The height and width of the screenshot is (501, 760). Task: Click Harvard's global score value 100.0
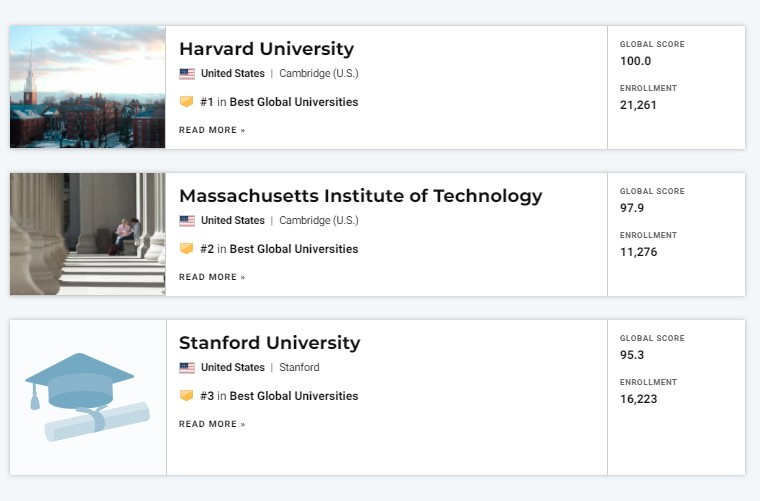coord(635,61)
